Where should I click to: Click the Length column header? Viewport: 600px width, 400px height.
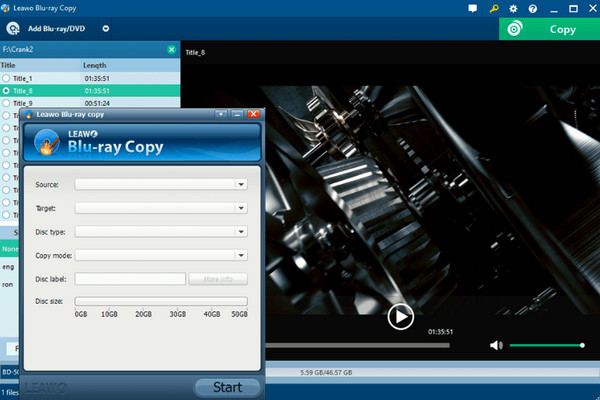95,65
